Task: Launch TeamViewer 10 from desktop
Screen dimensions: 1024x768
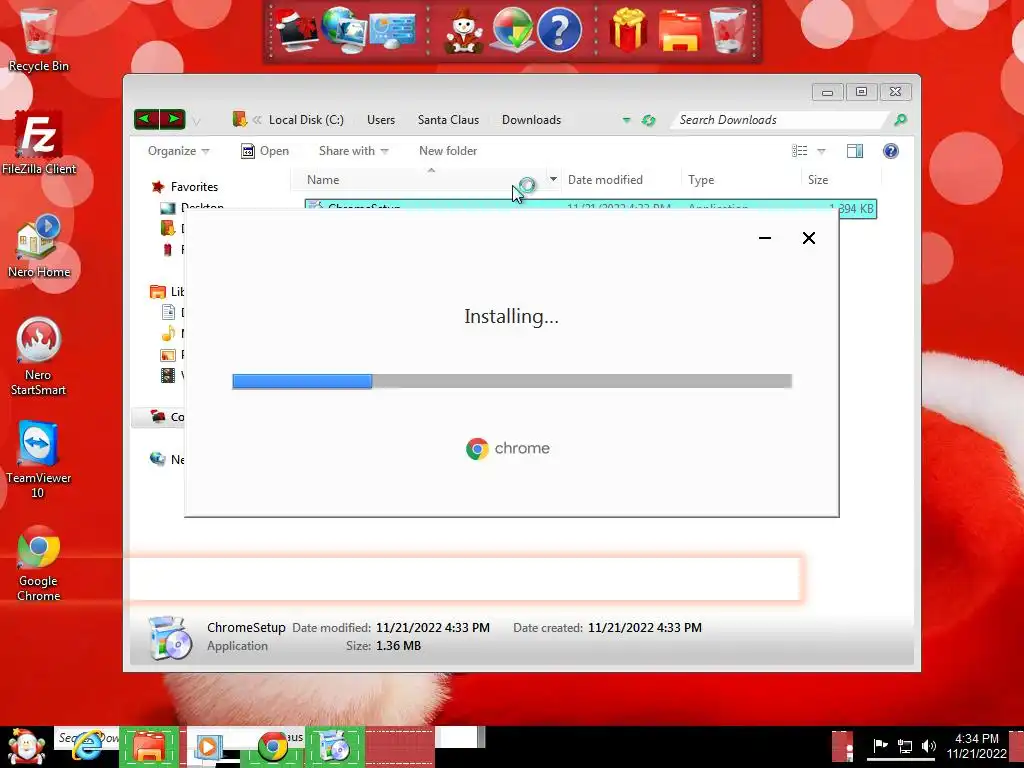Action: coord(39,459)
